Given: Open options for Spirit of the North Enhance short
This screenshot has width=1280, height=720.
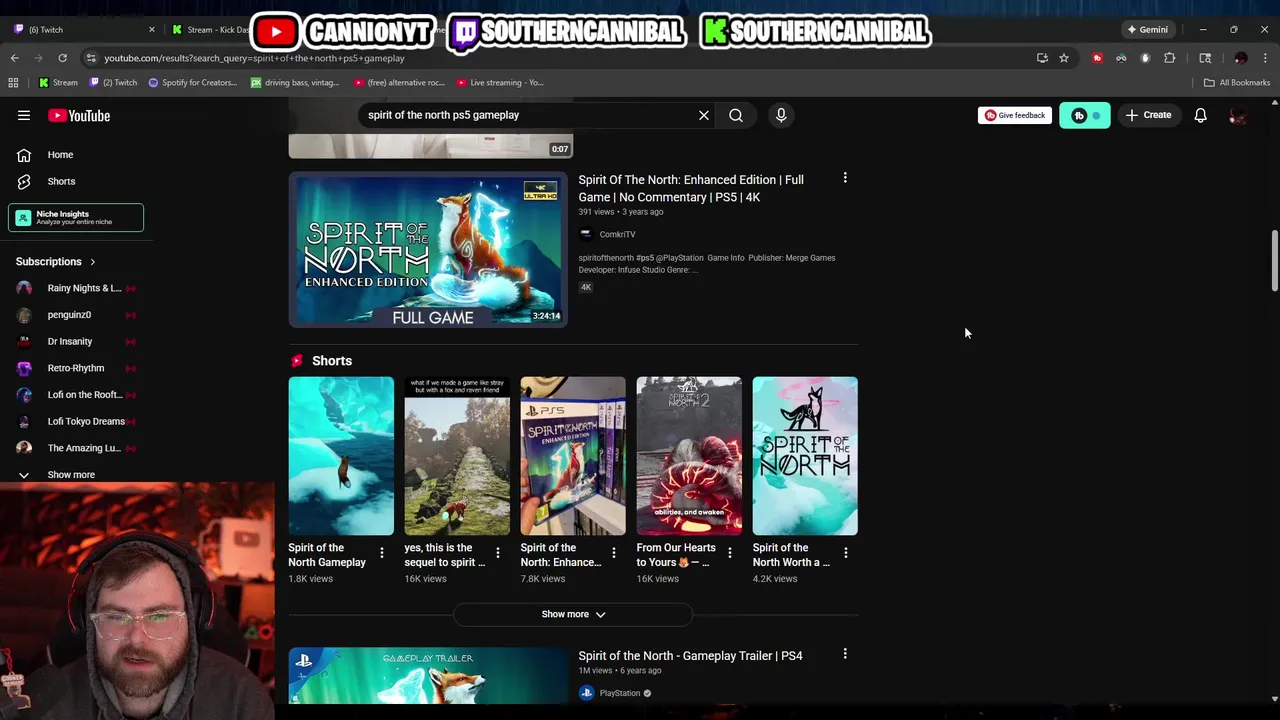Looking at the screenshot, I should coord(614,553).
